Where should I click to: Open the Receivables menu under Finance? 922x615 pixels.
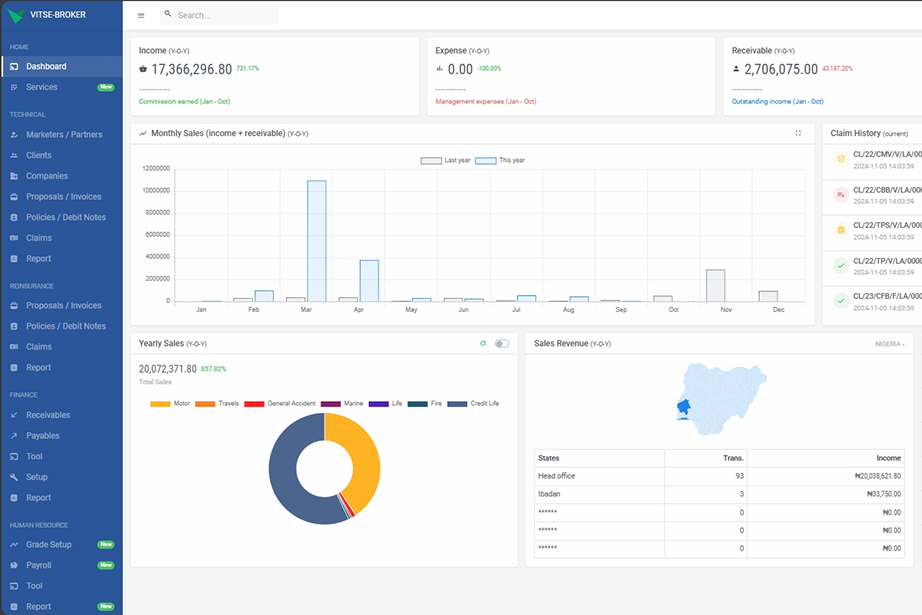click(48, 415)
